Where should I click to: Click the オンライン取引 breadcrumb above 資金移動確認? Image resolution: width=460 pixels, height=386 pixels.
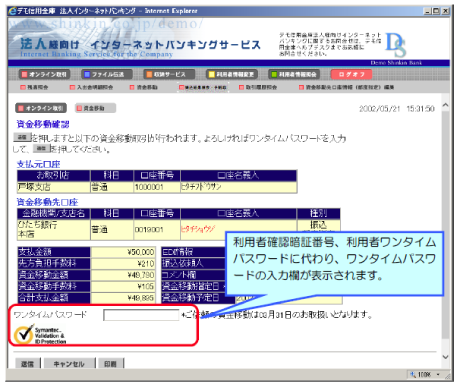(x=41, y=108)
